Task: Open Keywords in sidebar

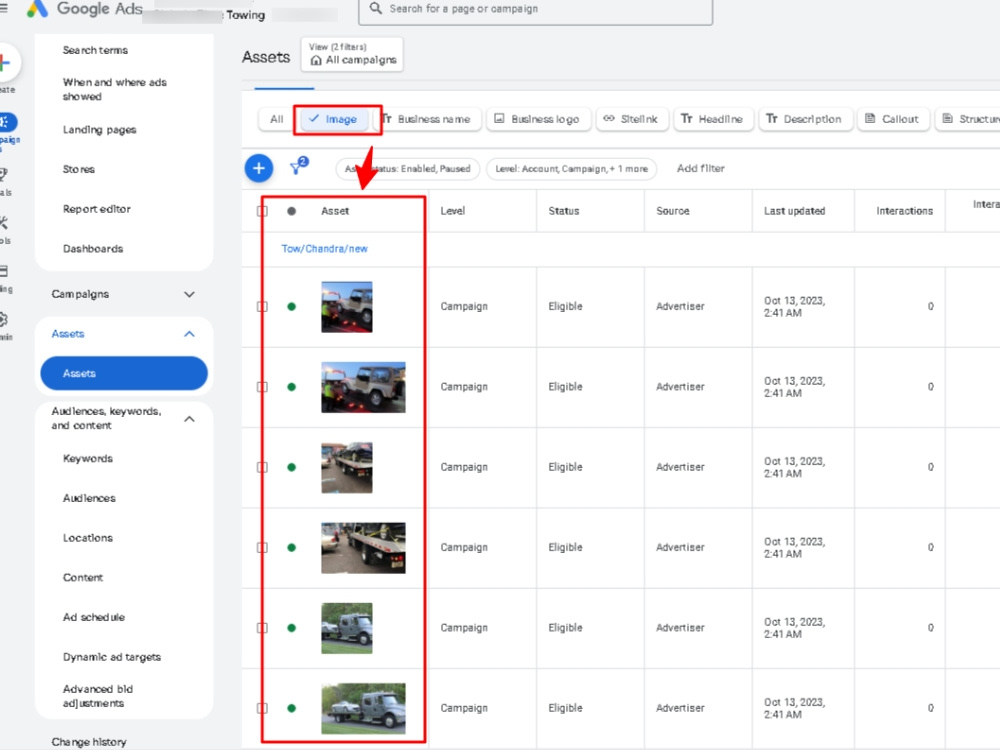Action: [88, 459]
